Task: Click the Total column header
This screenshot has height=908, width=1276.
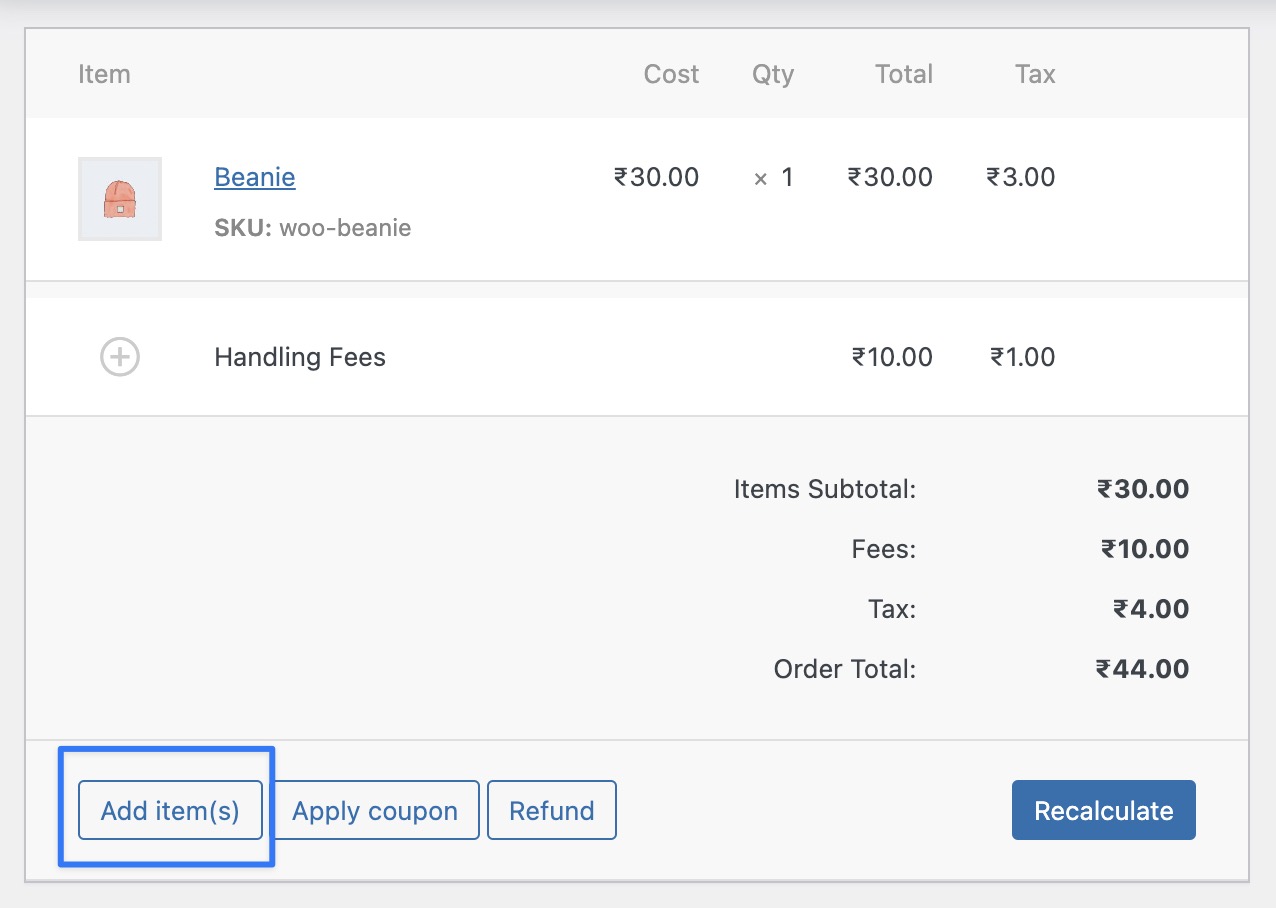Action: pos(904,74)
